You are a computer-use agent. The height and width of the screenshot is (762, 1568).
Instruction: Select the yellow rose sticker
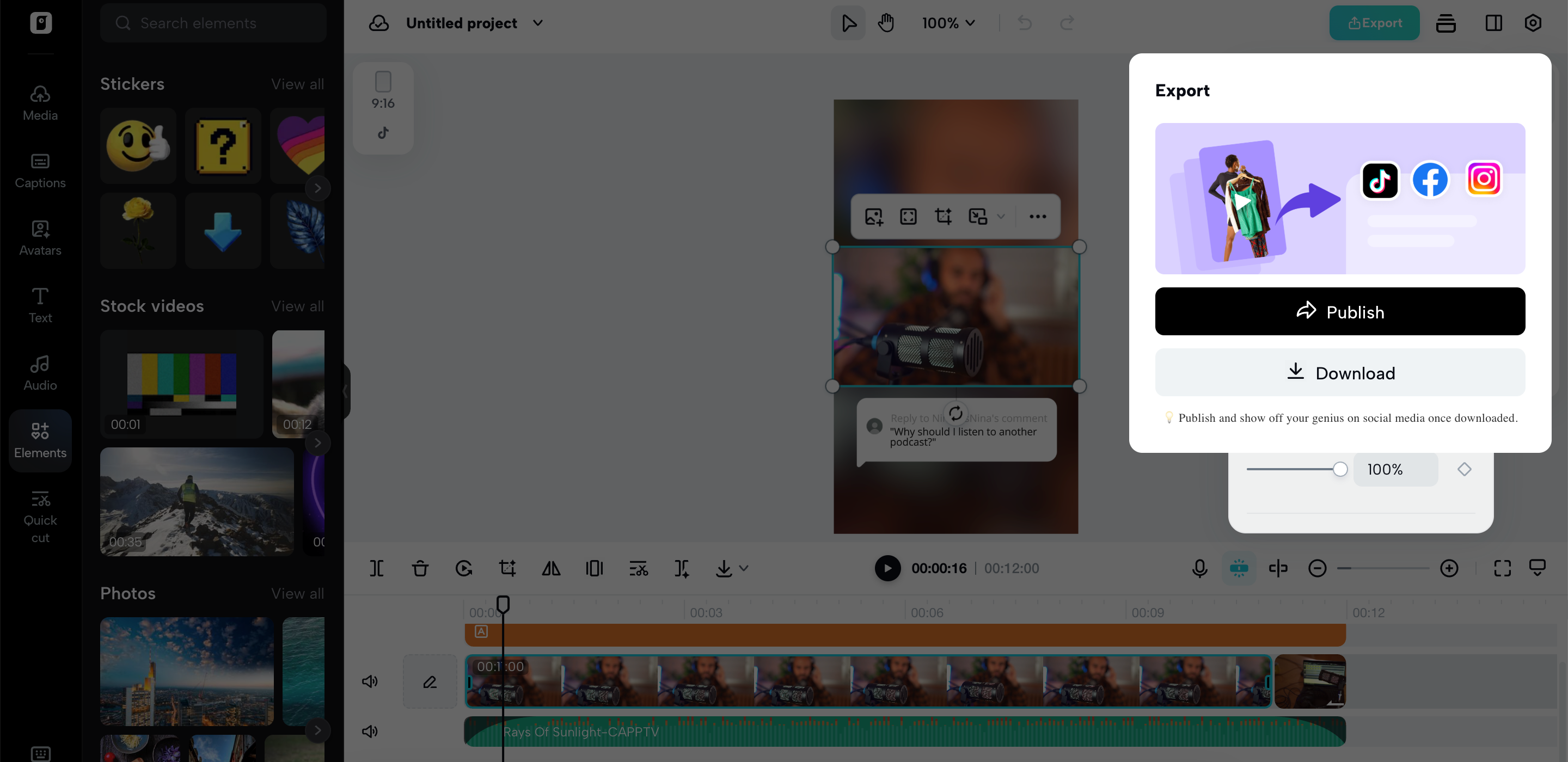click(x=138, y=231)
